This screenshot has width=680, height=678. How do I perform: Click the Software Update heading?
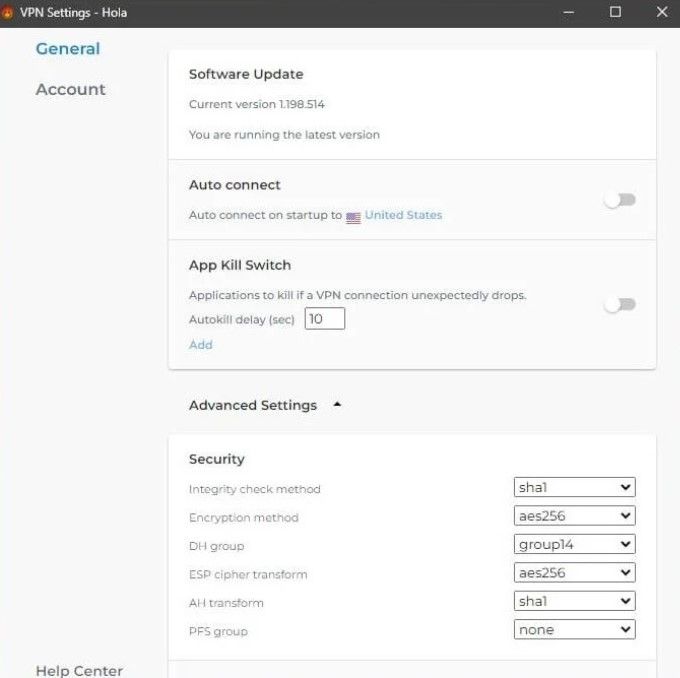click(246, 74)
